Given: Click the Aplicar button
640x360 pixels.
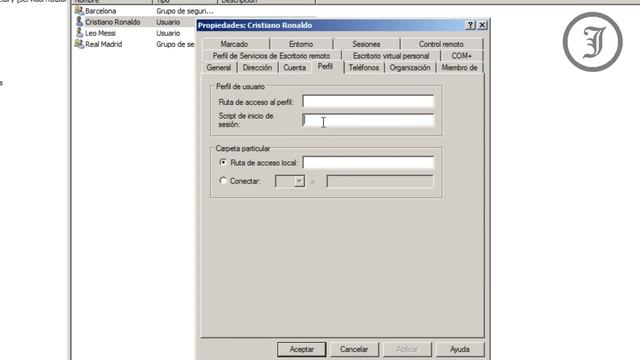Looking at the screenshot, I should [407, 349].
